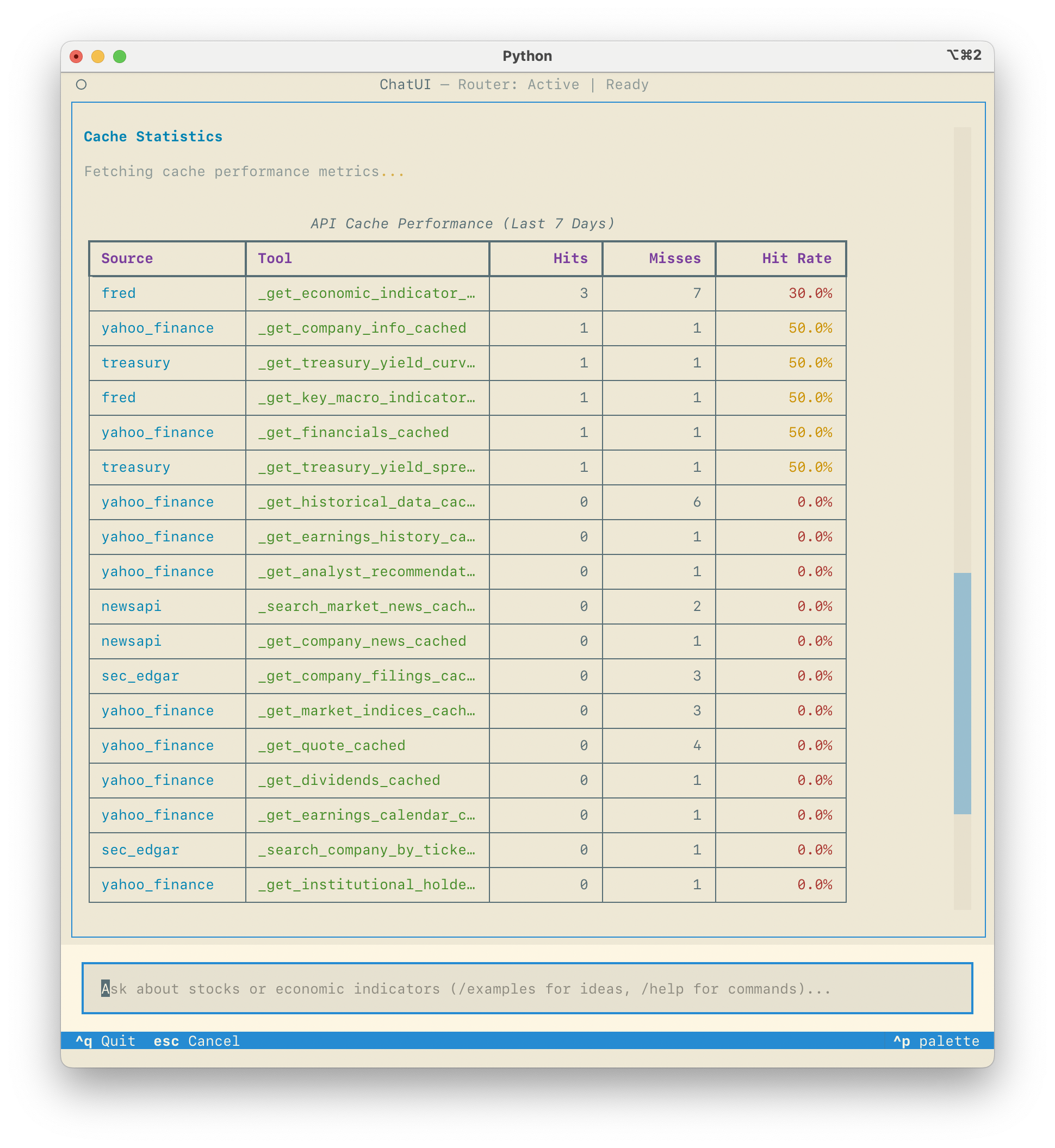Focus the stocks question input field
This screenshot has height=1148, width=1055.
pos(527,989)
